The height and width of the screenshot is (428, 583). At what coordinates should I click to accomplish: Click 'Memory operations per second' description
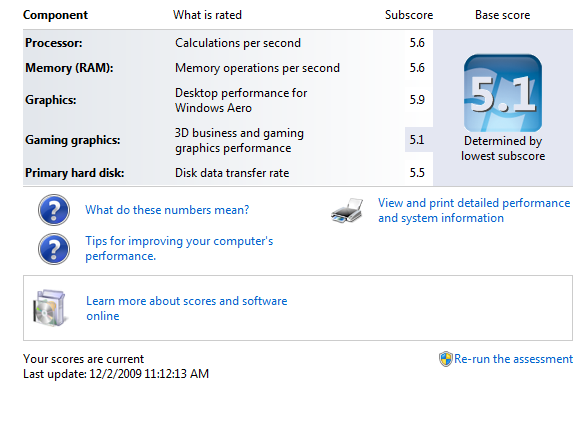(x=257, y=68)
